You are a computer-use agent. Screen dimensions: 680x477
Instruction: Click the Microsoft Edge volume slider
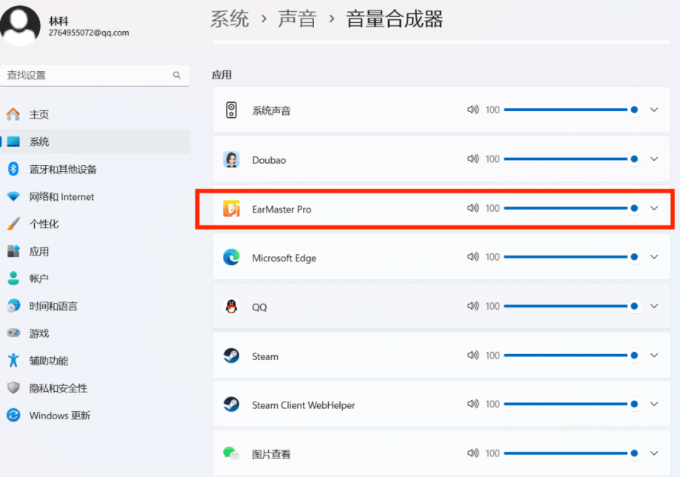571,257
